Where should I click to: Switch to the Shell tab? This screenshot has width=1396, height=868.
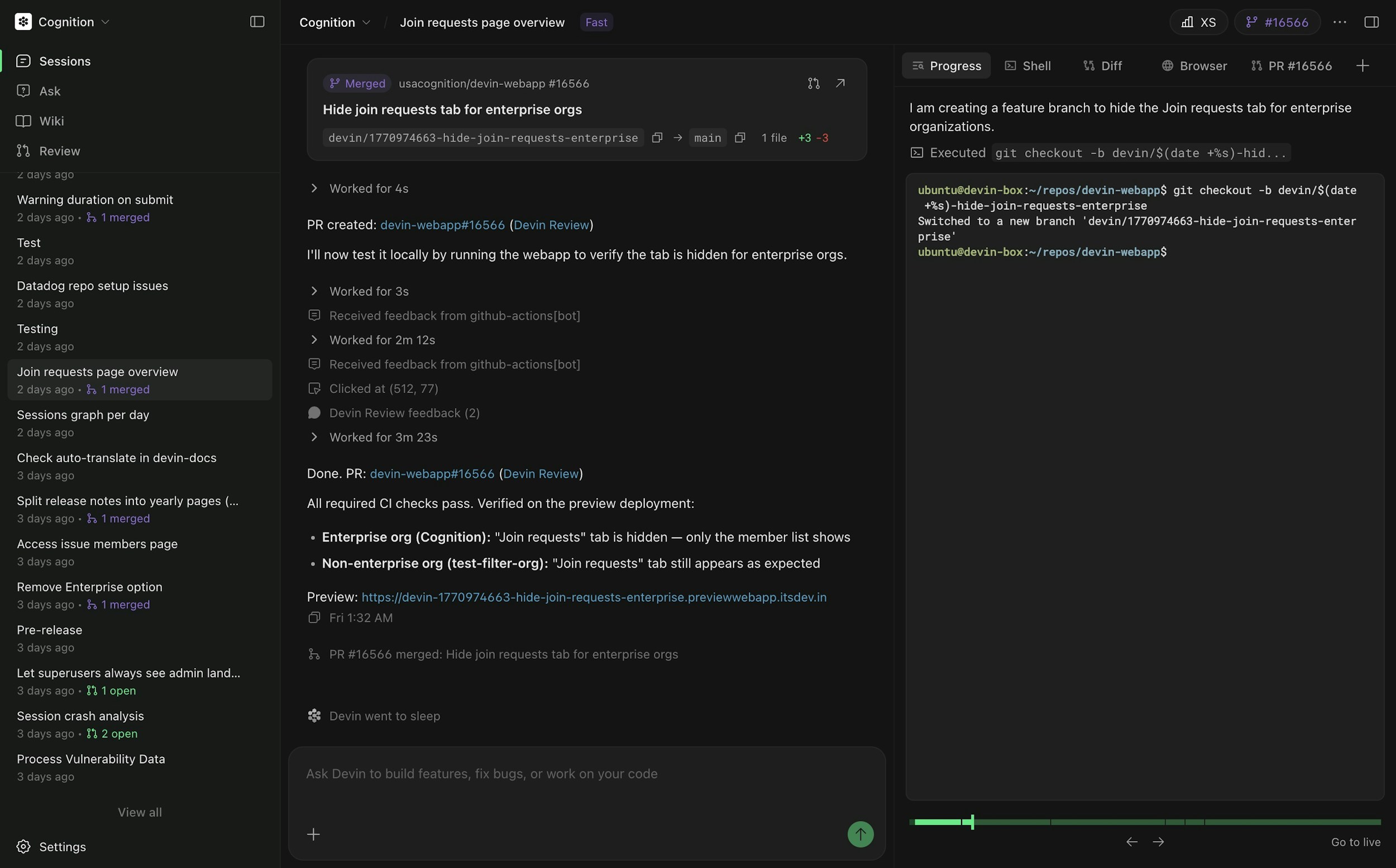coord(1028,65)
